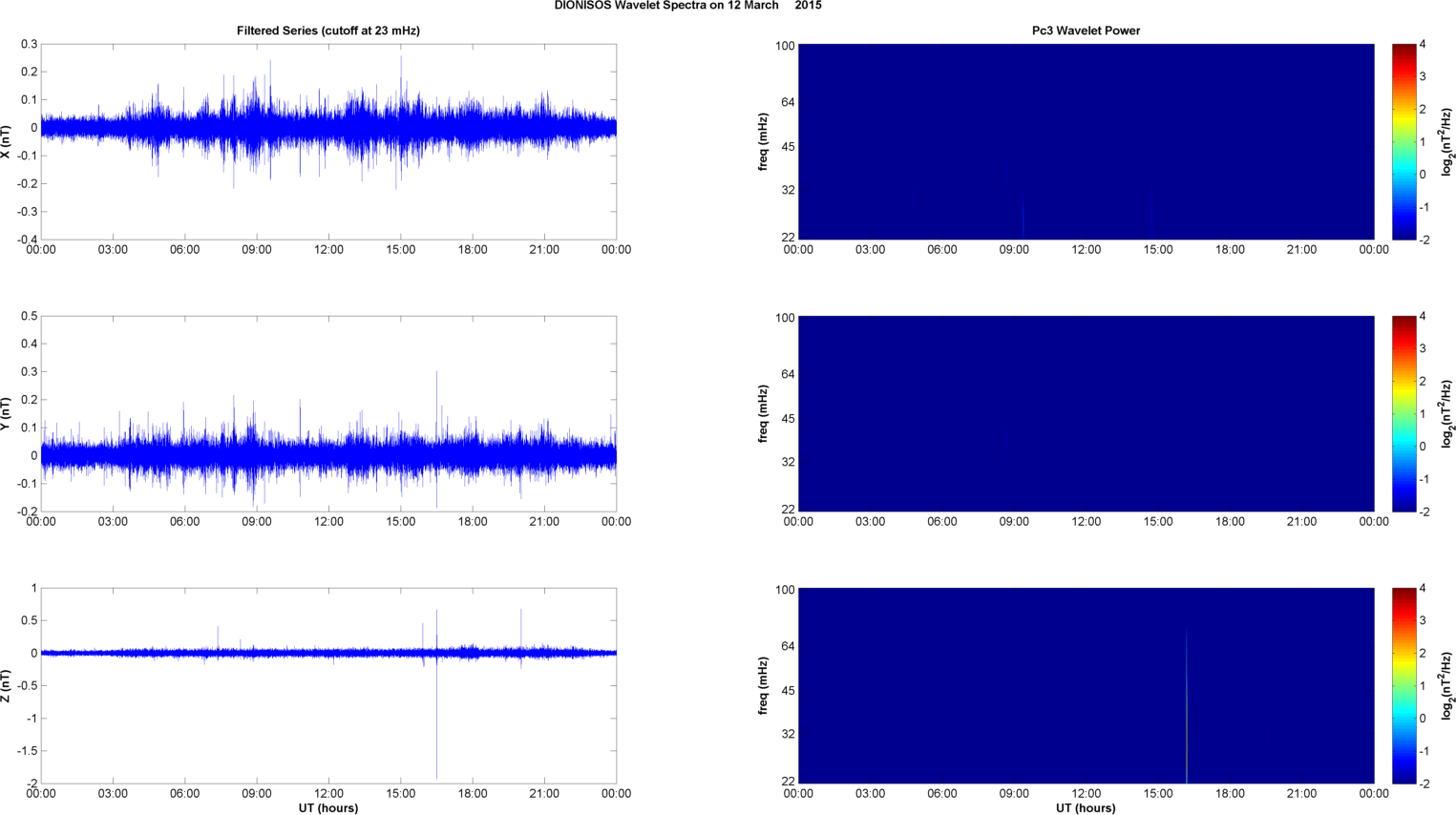Click '12:00' tick below X filtered series
This screenshot has height=815, width=1456.
pos(328,250)
